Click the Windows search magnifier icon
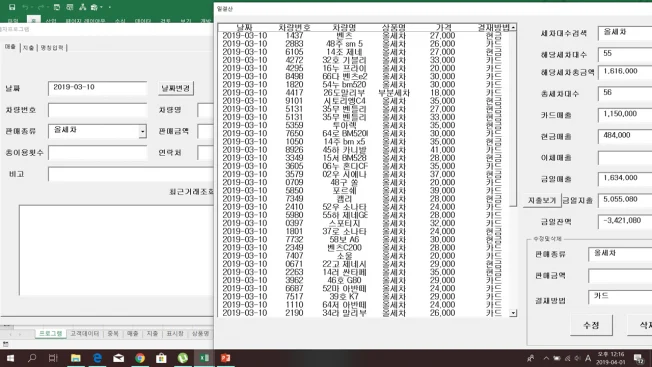 click(x=32, y=358)
